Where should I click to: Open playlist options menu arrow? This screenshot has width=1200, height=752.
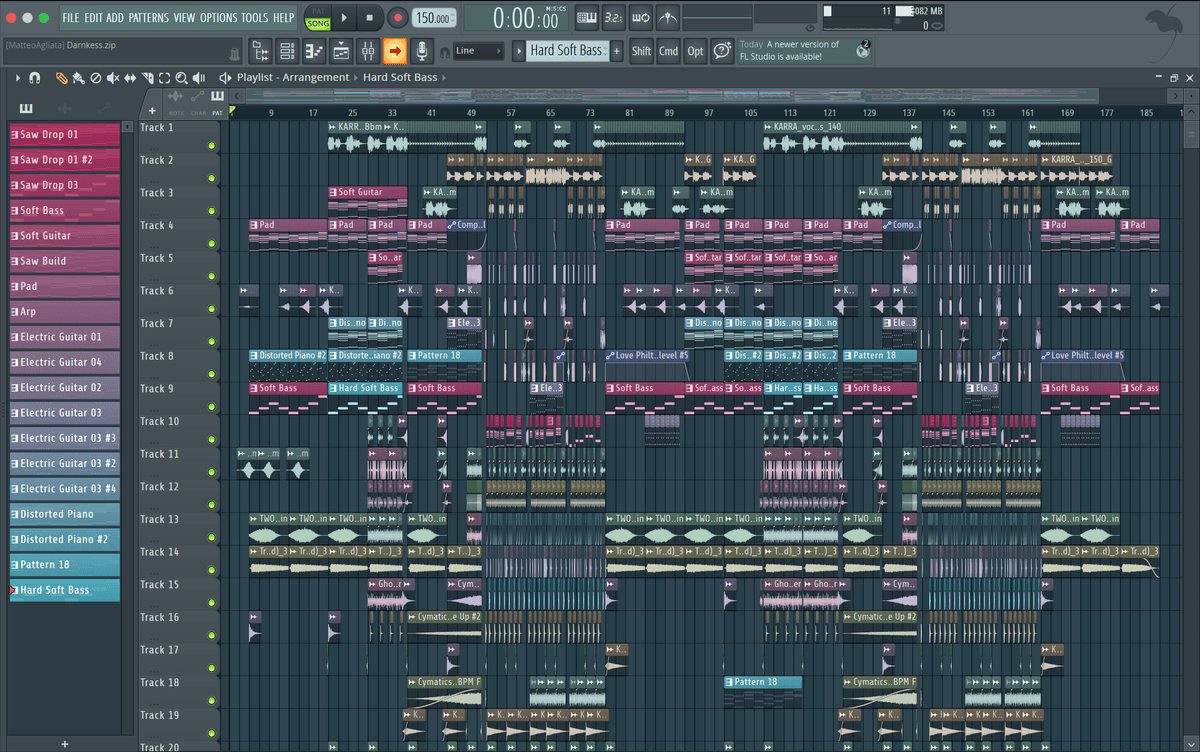17,77
